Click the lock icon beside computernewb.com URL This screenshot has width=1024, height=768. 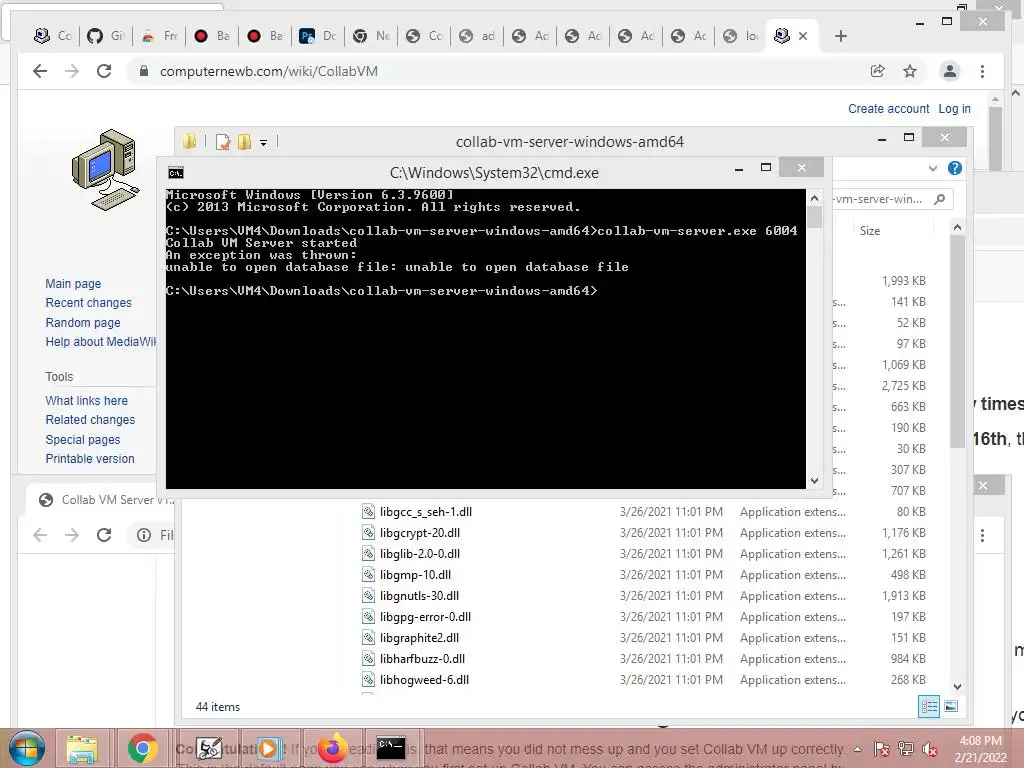(144, 71)
